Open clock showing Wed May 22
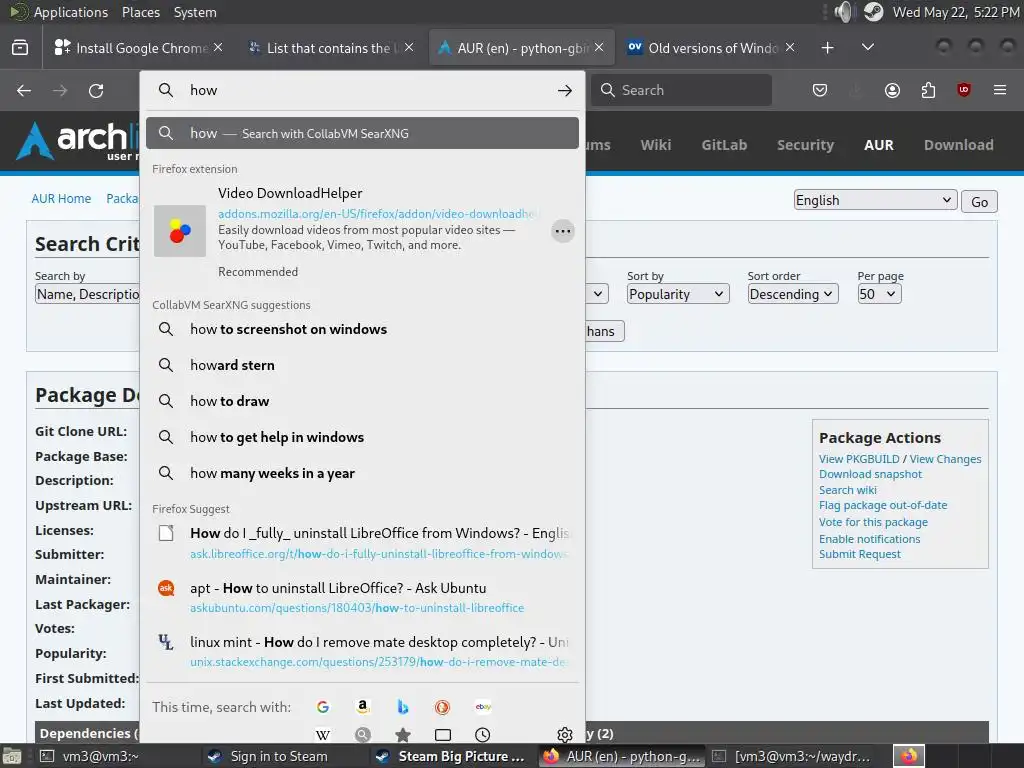The image size is (1024, 768). (956, 12)
